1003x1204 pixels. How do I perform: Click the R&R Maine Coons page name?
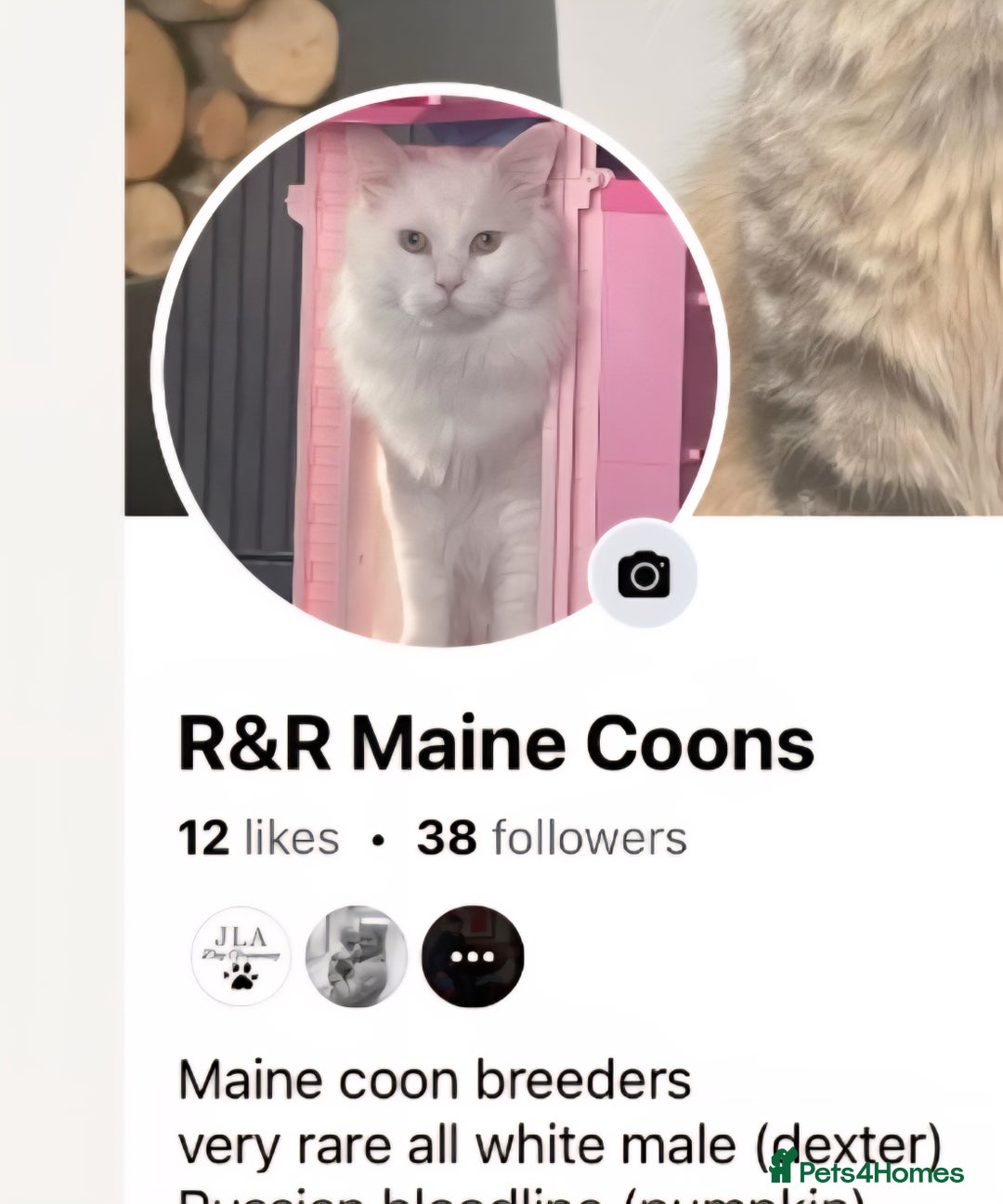(x=496, y=744)
